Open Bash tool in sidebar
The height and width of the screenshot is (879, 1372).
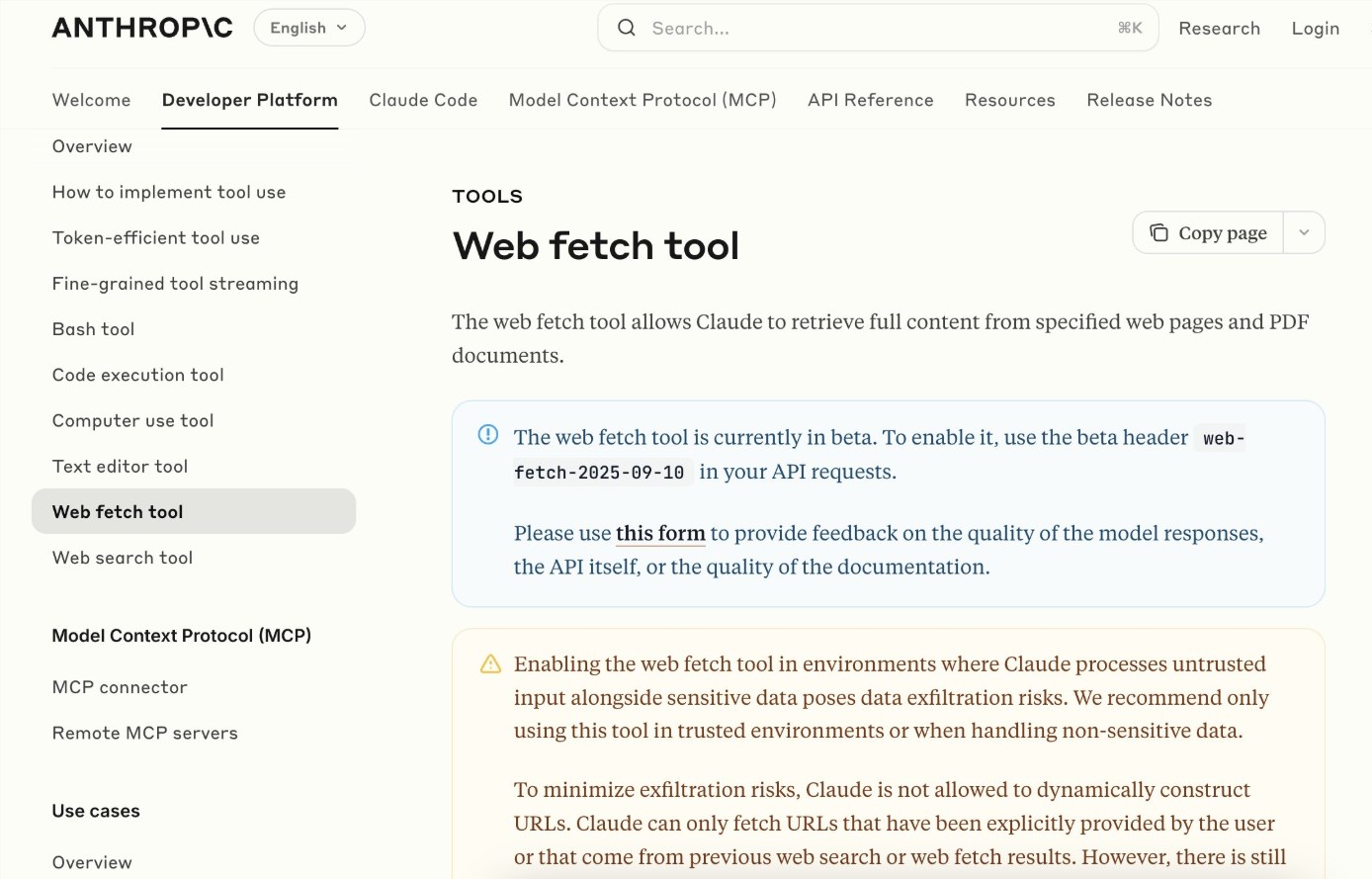pos(94,329)
